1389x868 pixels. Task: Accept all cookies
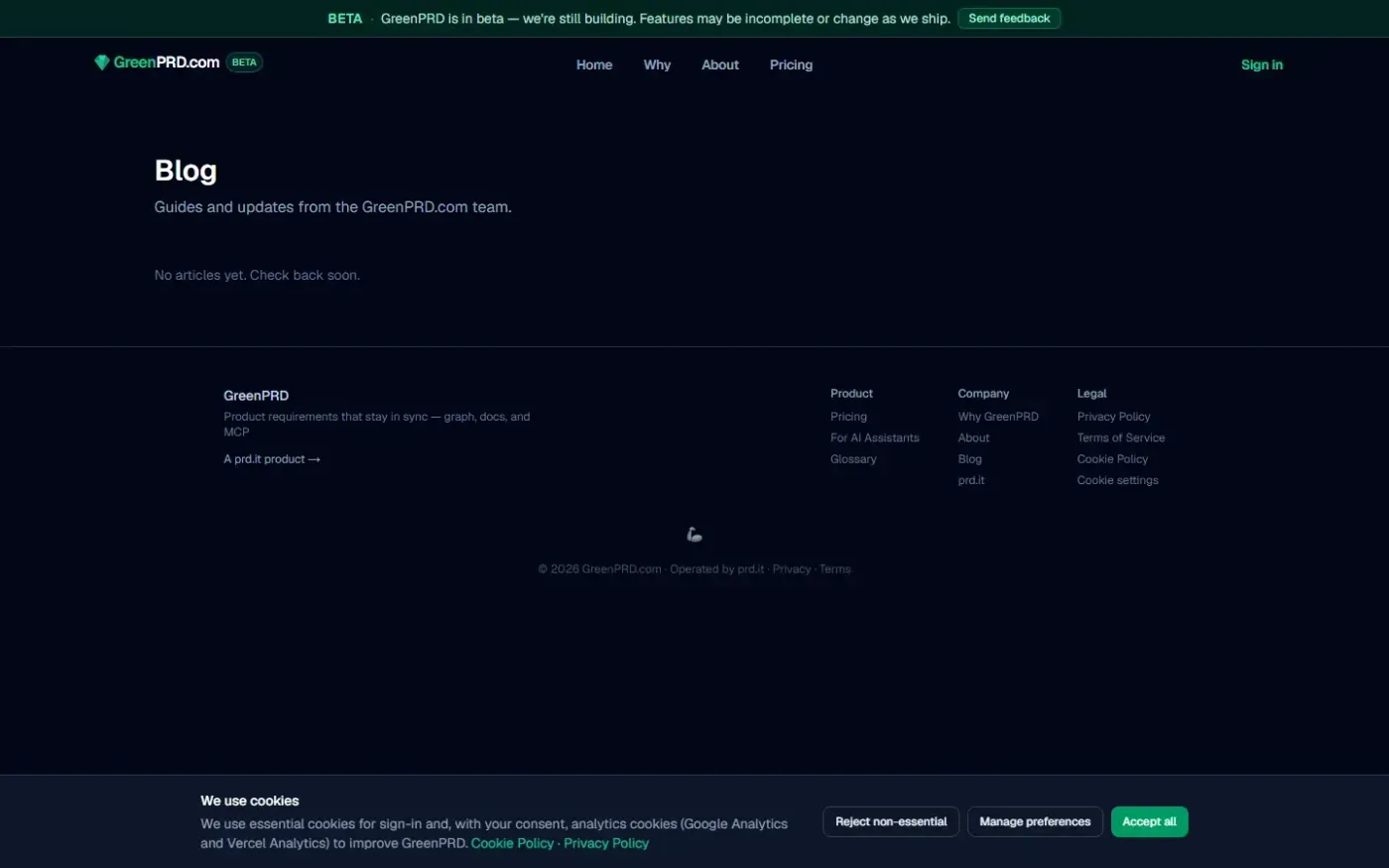[1149, 821]
